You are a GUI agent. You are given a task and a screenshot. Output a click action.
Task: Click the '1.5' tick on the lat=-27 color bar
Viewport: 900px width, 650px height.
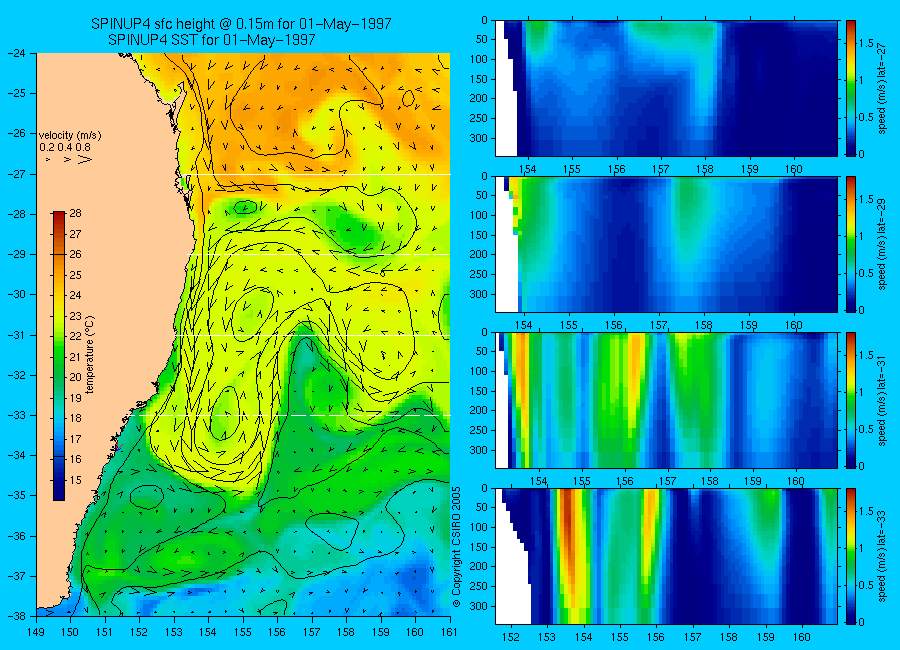[866, 43]
